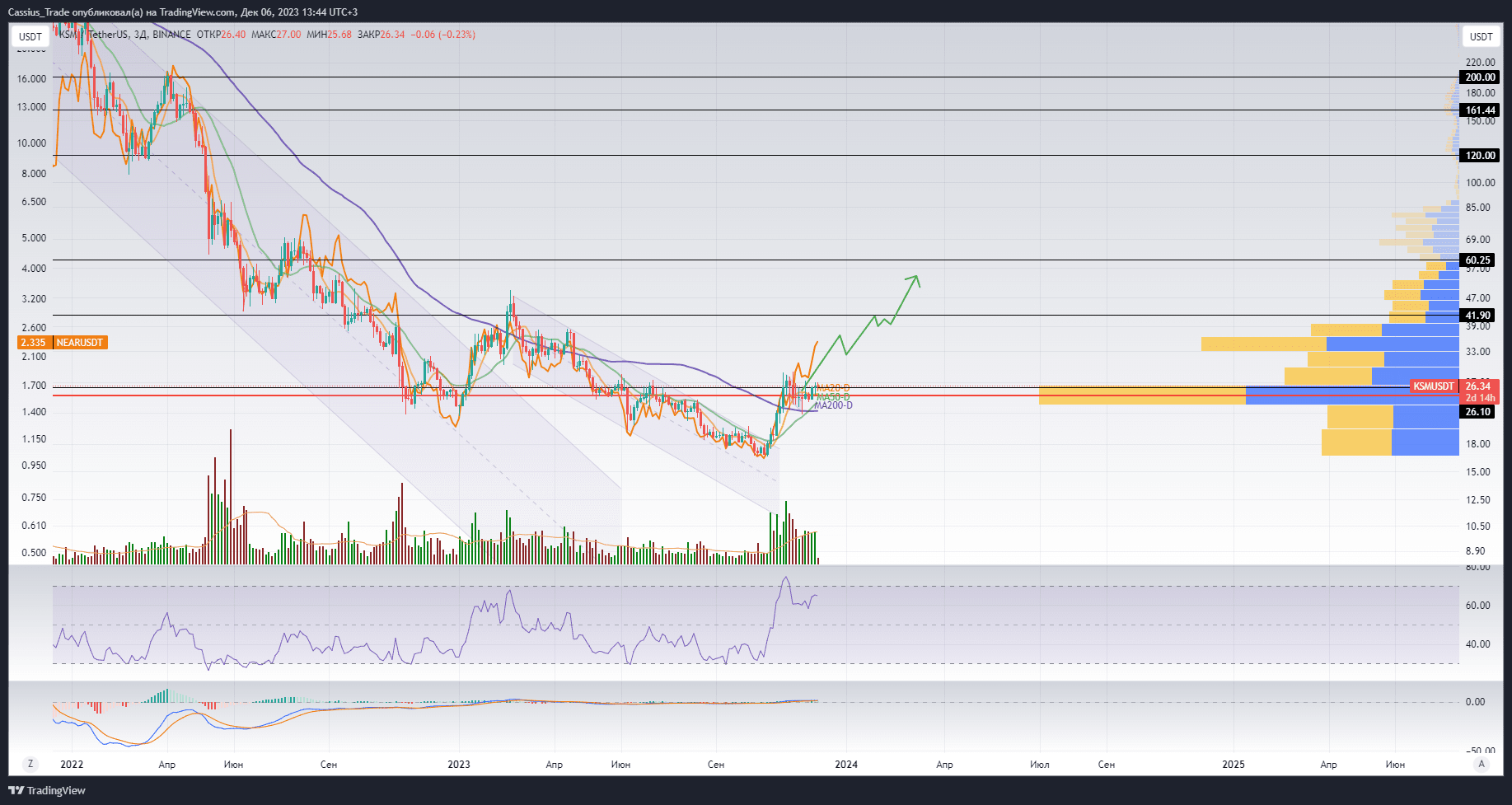1512x805 pixels.
Task: Click the 6.500 tick on the left price scale
Action: (34, 202)
